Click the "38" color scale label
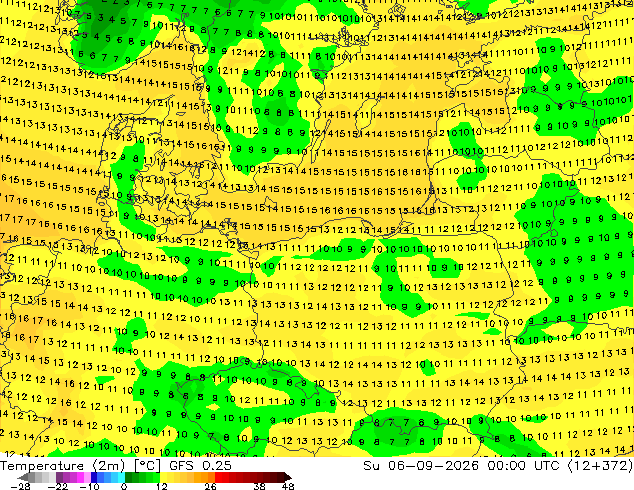 coord(259,486)
